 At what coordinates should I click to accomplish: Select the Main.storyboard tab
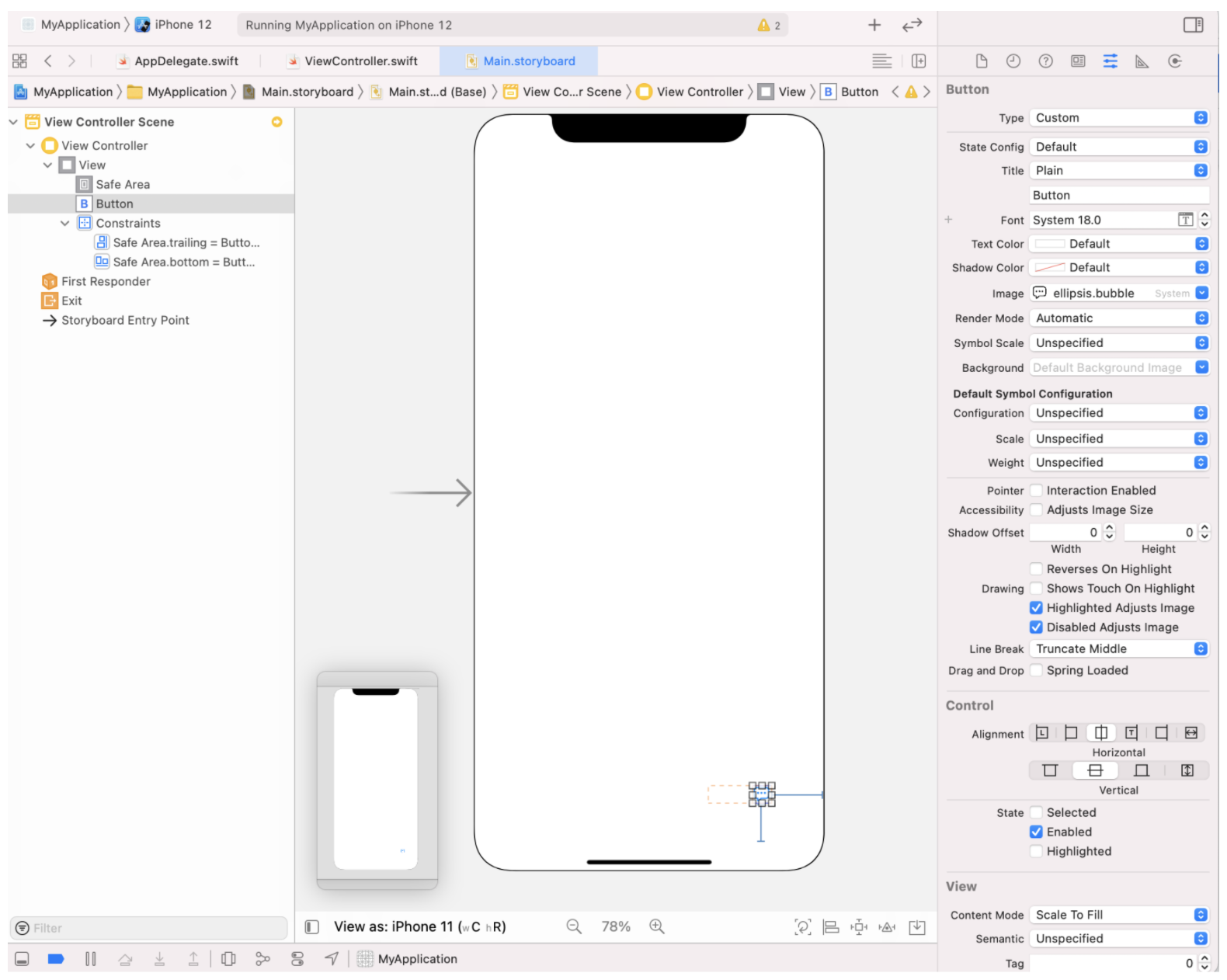point(520,61)
